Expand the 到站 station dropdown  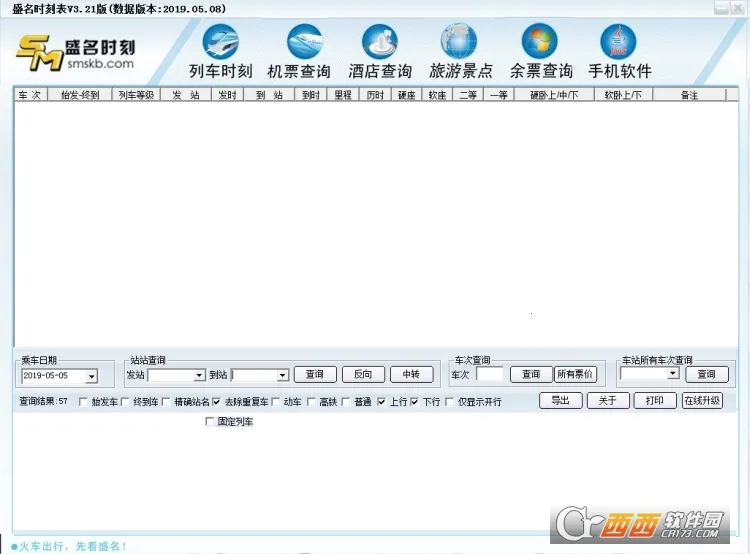click(x=283, y=376)
